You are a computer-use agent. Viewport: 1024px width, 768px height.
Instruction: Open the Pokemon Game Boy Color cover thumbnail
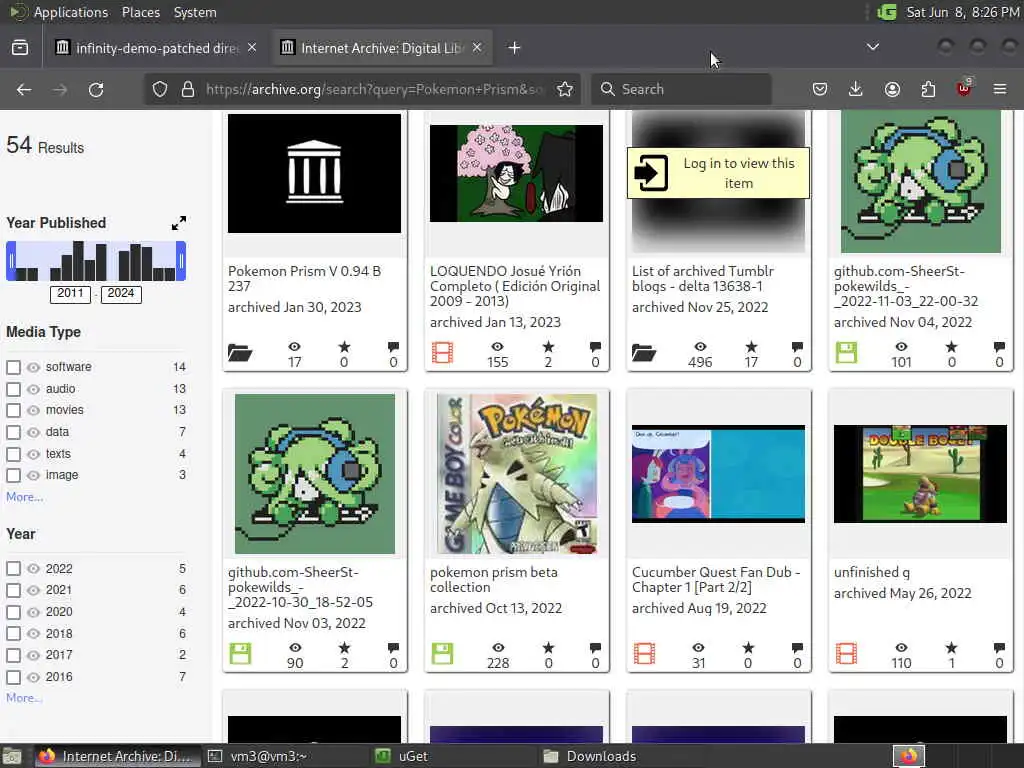516,474
